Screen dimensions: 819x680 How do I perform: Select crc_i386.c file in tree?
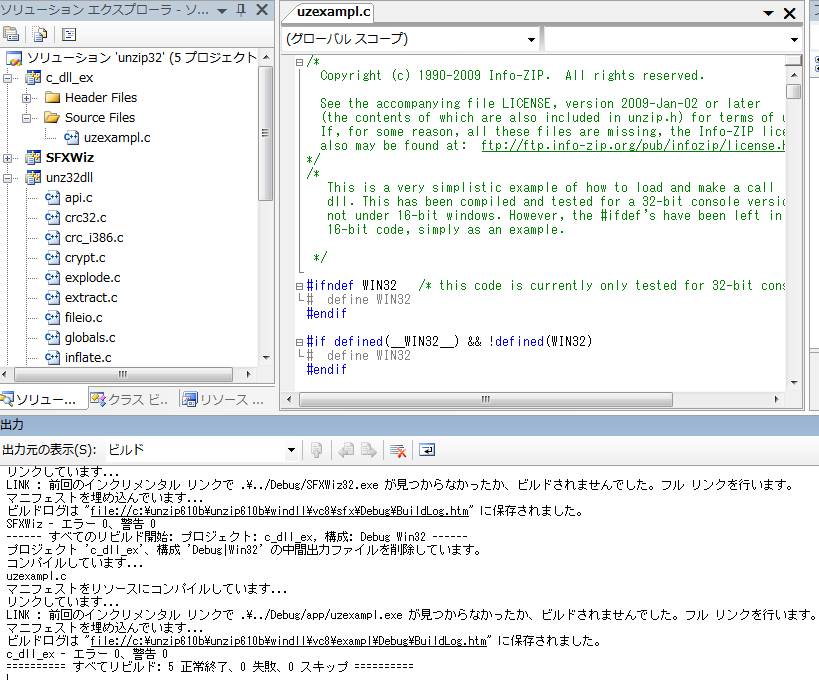[x=94, y=238]
